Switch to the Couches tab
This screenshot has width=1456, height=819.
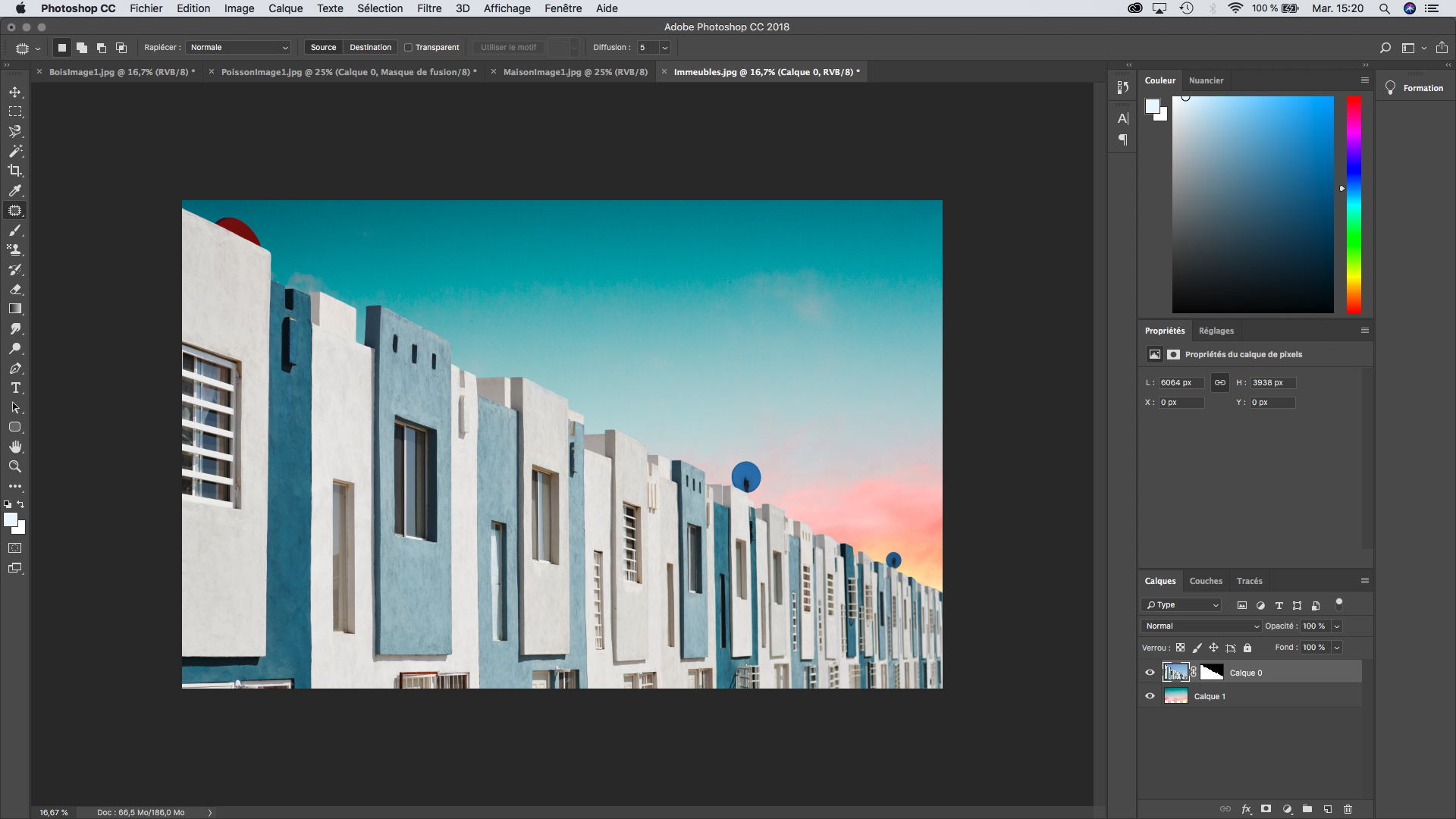[1205, 580]
